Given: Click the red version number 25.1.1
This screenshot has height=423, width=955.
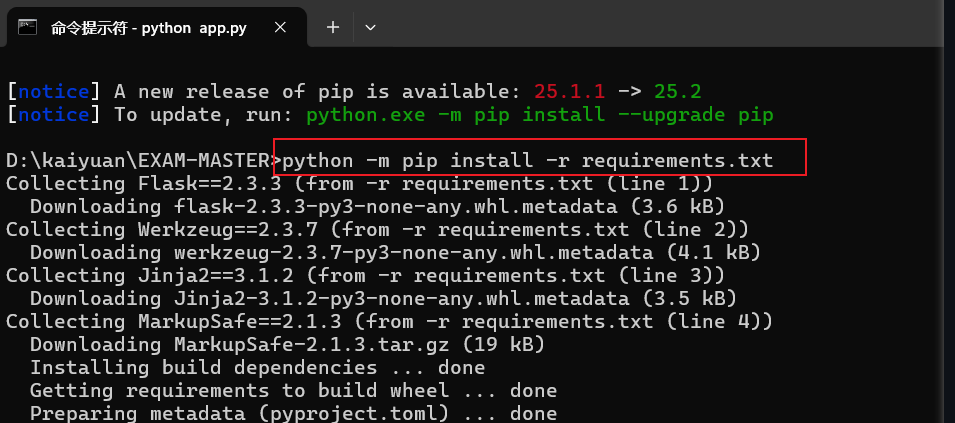Looking at the screenshot, I should pyautogui.click(x=569, y=92).
